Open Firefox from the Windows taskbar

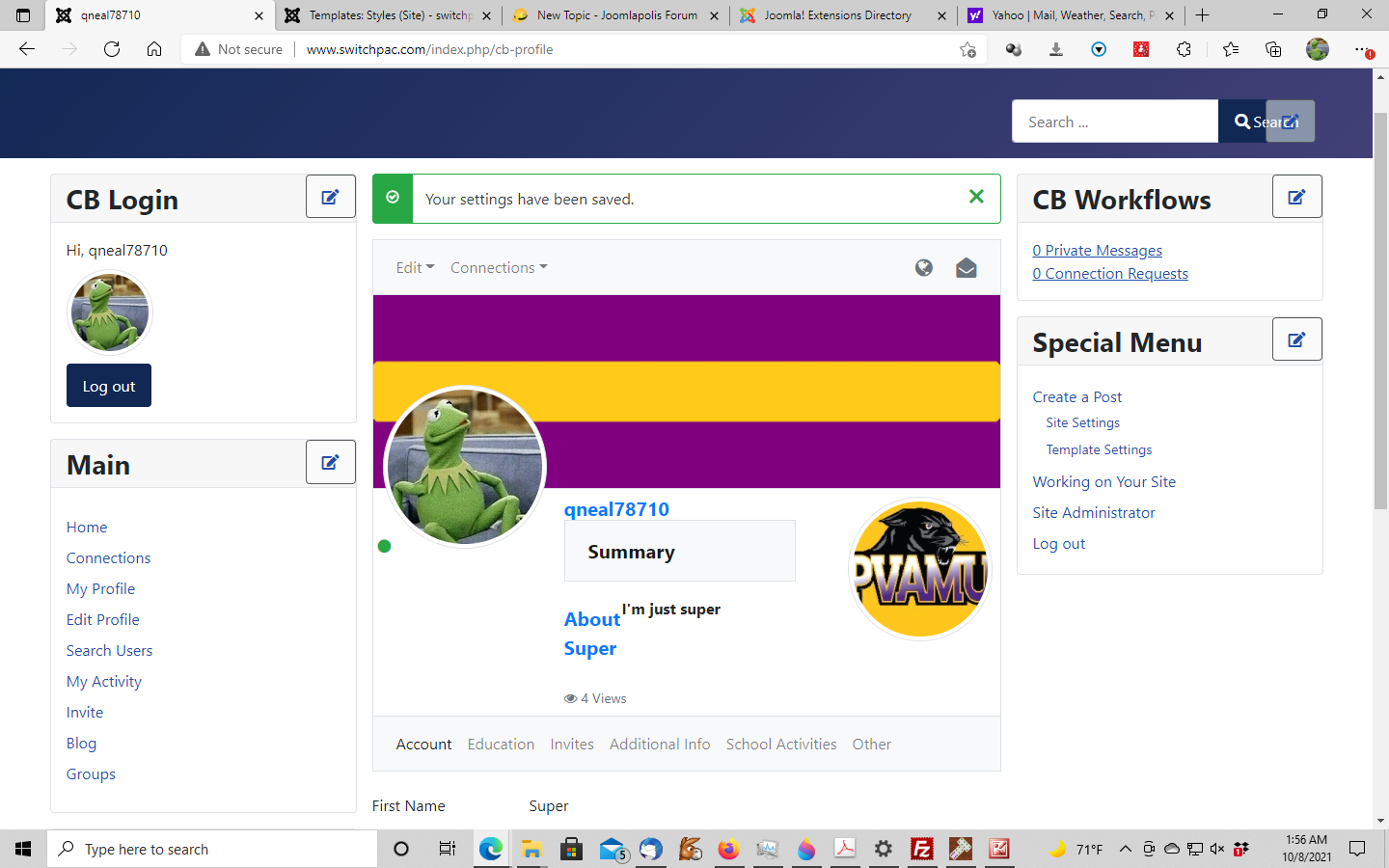pyautogui.click(x=728, y=849)
